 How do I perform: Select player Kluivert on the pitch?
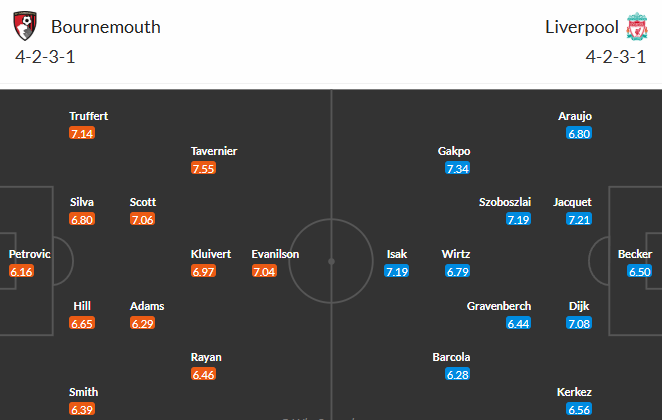click(211, 254)
